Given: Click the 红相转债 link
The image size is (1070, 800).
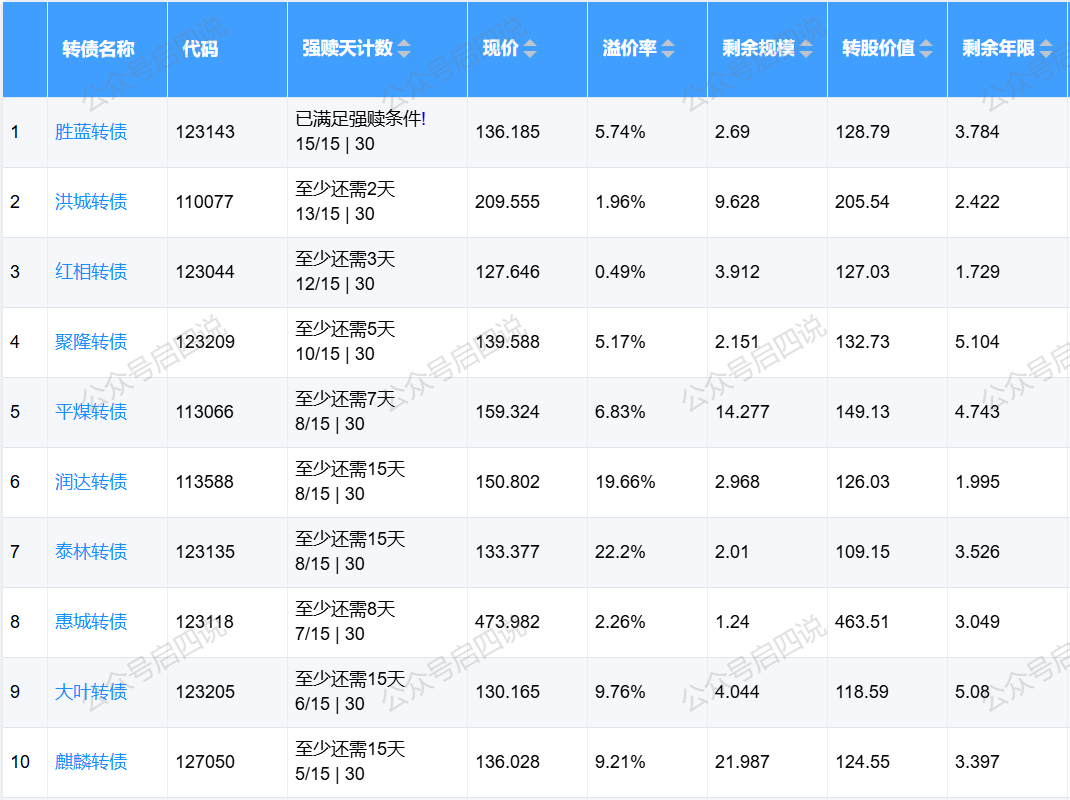Looking at the screenshot, I should coord(91,272).
